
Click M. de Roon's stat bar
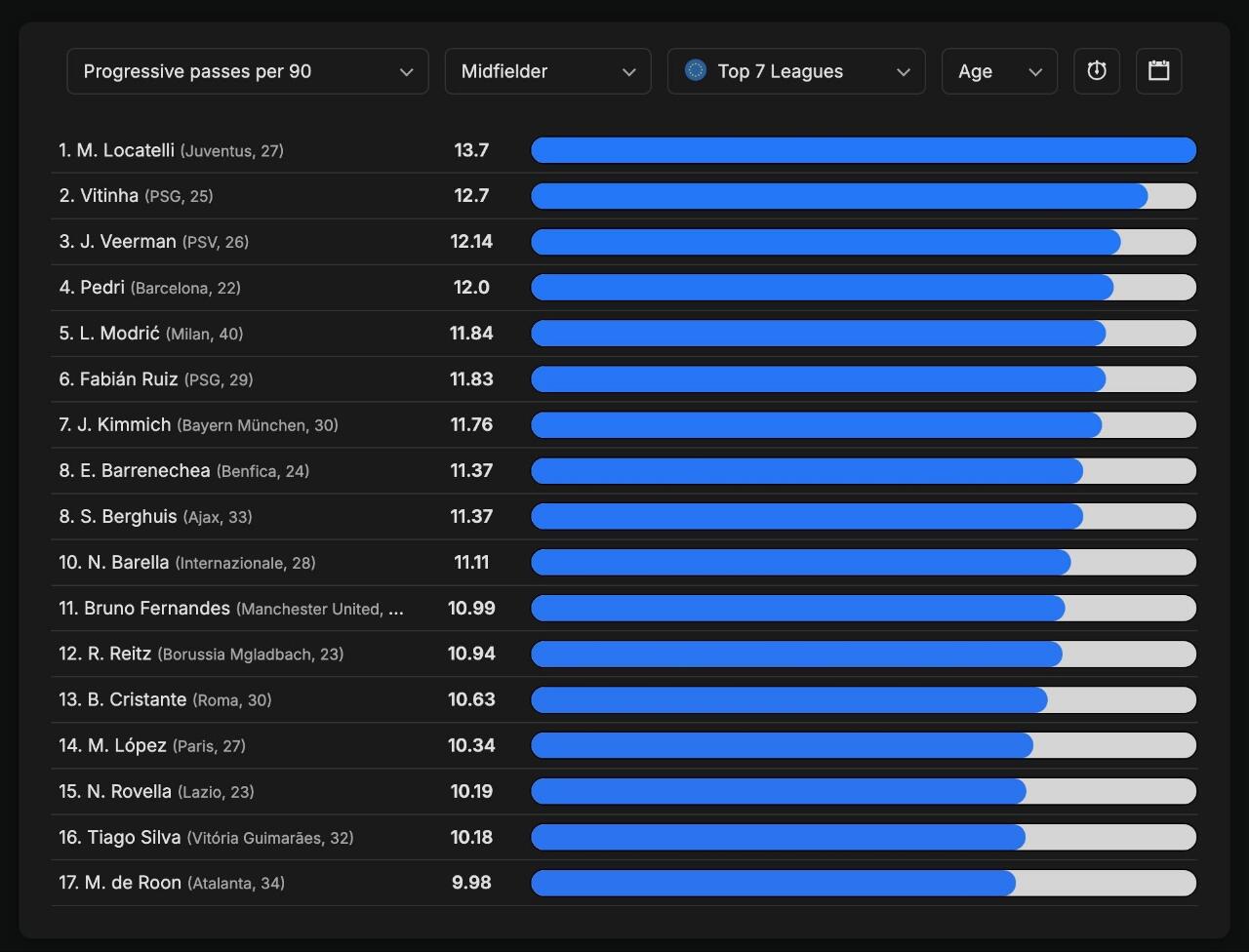(773, 883)
